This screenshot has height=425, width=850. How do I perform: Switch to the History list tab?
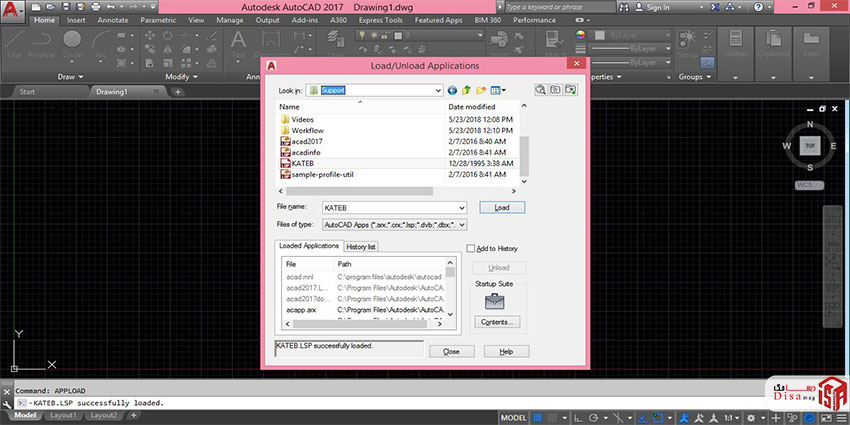pos(361,246)
